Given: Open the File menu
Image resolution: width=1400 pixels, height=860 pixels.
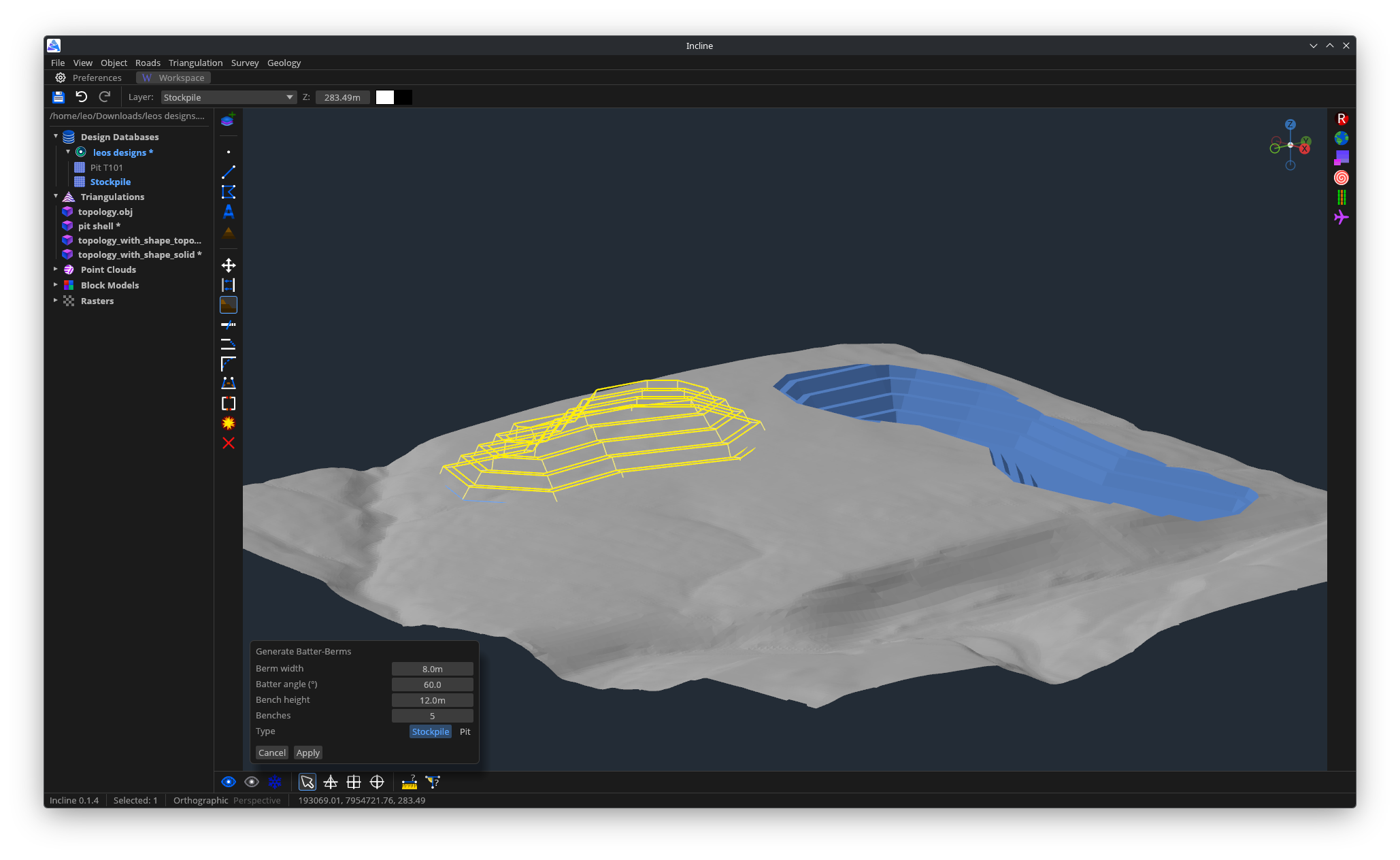Looking at the screenshot, I should [x=58, y=63].
